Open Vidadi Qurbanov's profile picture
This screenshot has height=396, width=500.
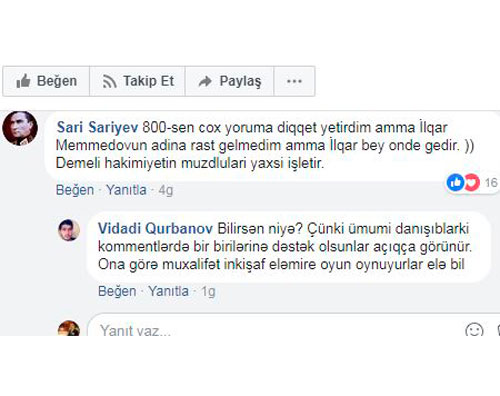point(69,230)
